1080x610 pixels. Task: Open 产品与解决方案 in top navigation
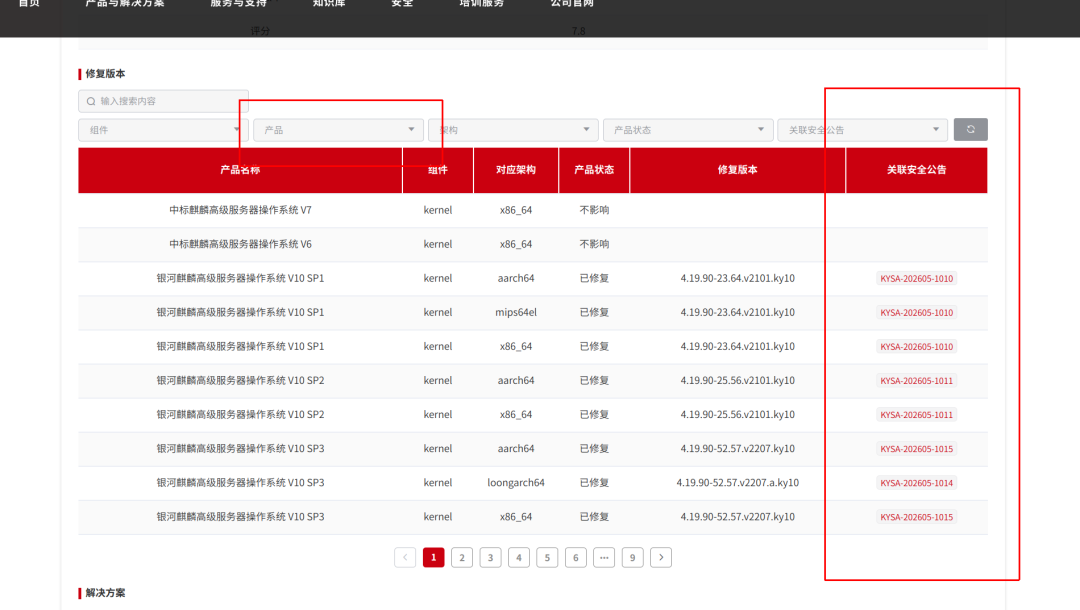point(125,3)
